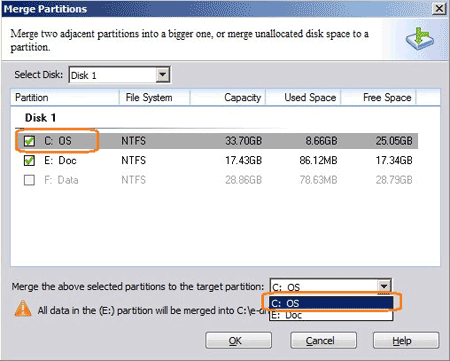Click the 86.12MB used space value
The height and width of the screenshot is (361, 450).
point(318,161)
